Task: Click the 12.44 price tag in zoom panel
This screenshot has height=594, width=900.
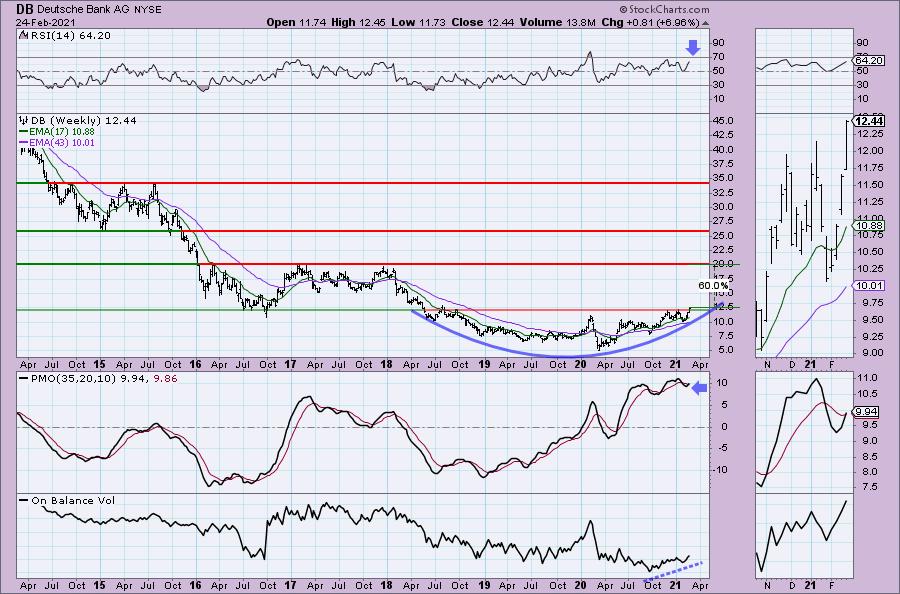Action: pos(868,121)
